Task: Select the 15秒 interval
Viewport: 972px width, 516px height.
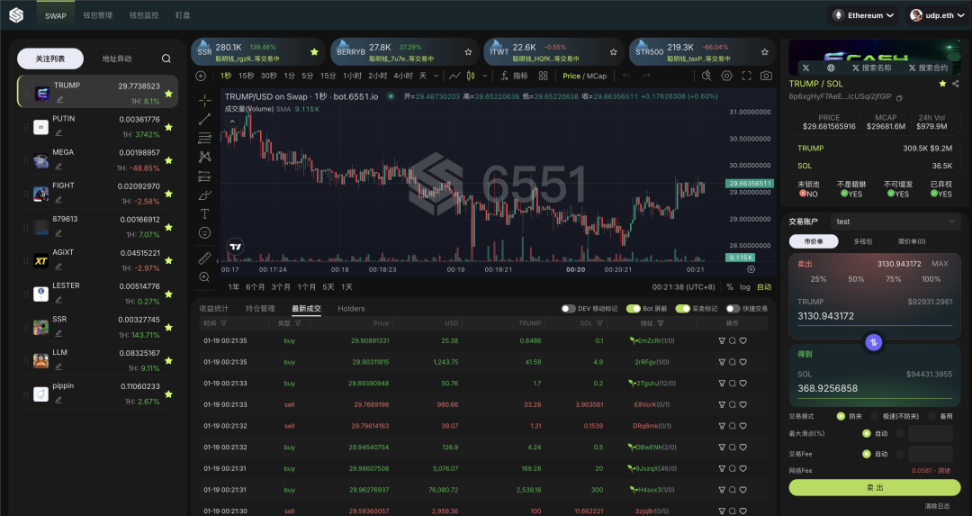Action: point(246,76)
